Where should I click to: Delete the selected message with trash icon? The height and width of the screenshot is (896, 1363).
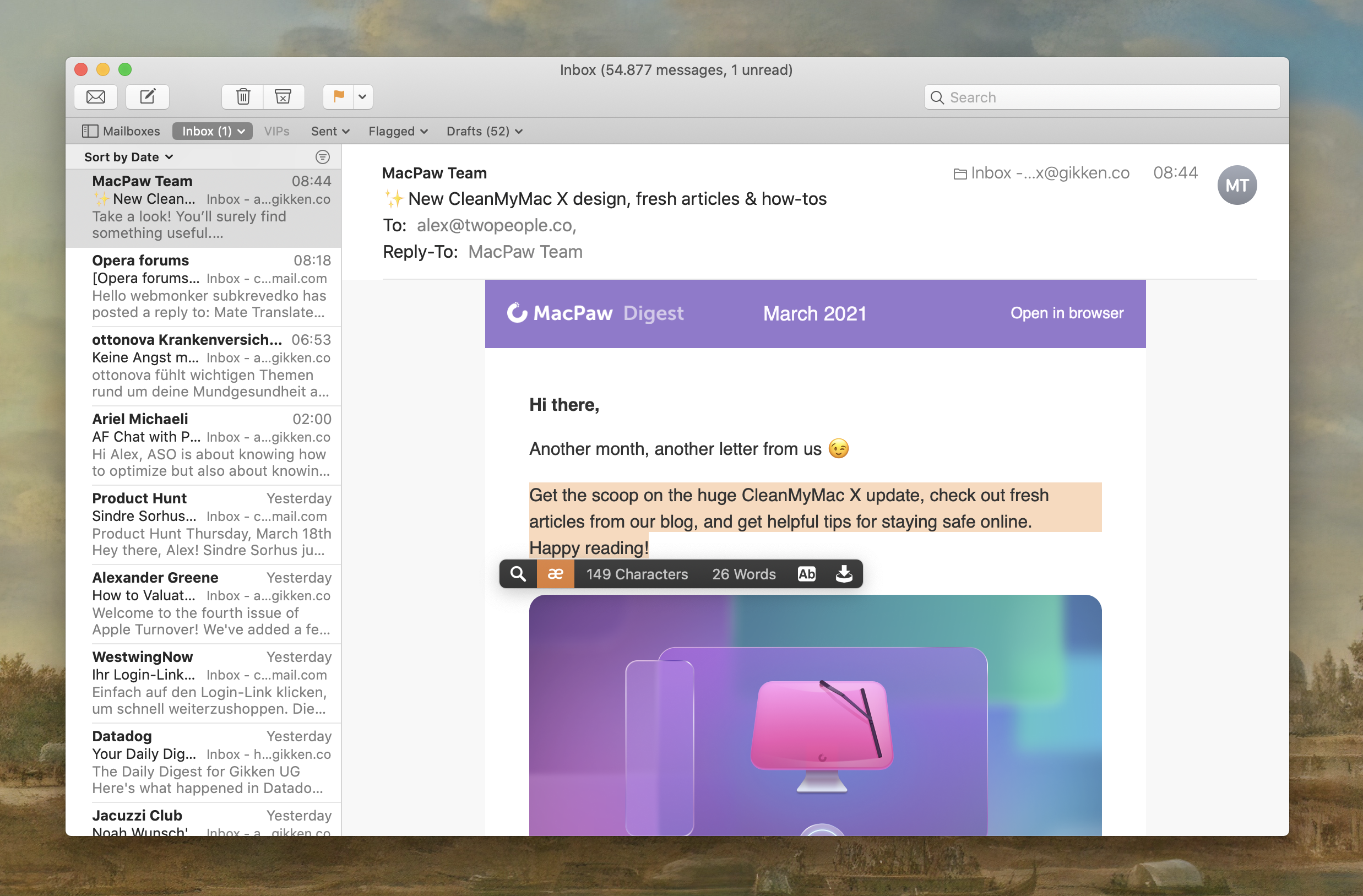coord(243,97)
